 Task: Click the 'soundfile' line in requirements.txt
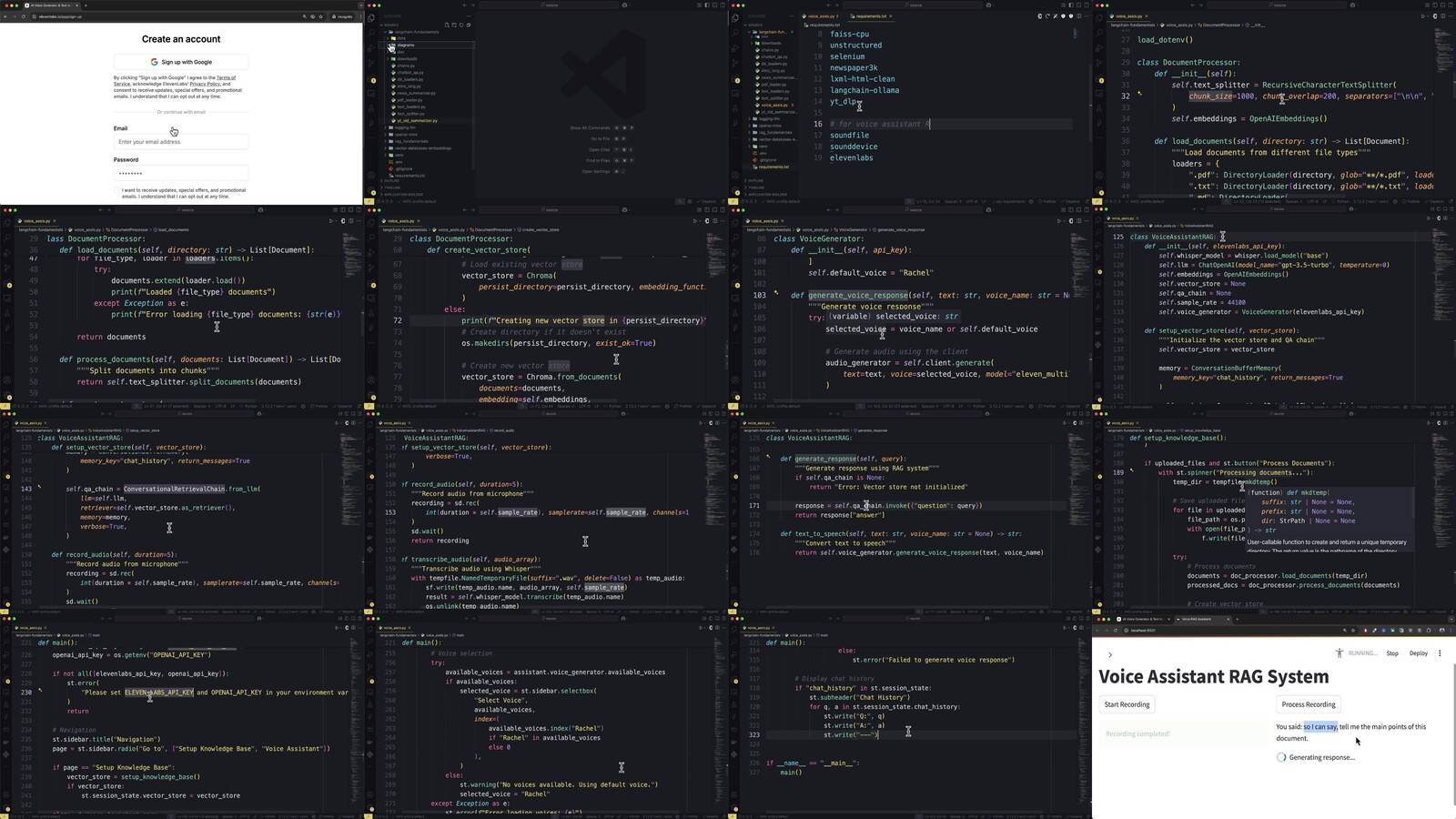[849, 136]
